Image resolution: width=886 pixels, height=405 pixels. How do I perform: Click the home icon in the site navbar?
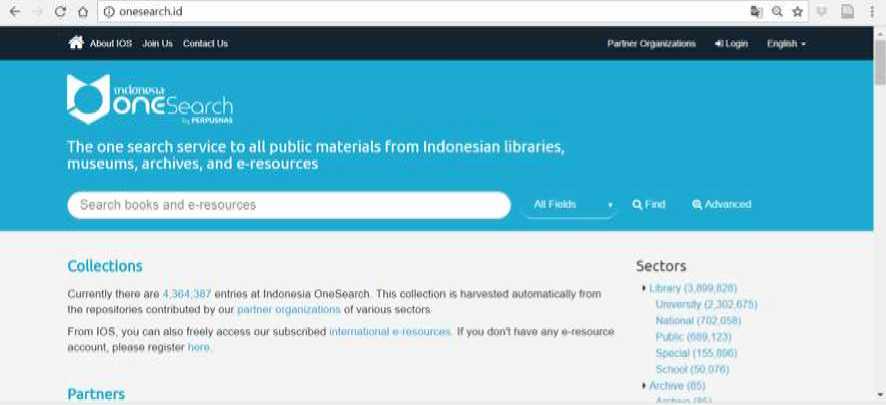[x=75, y=43]
